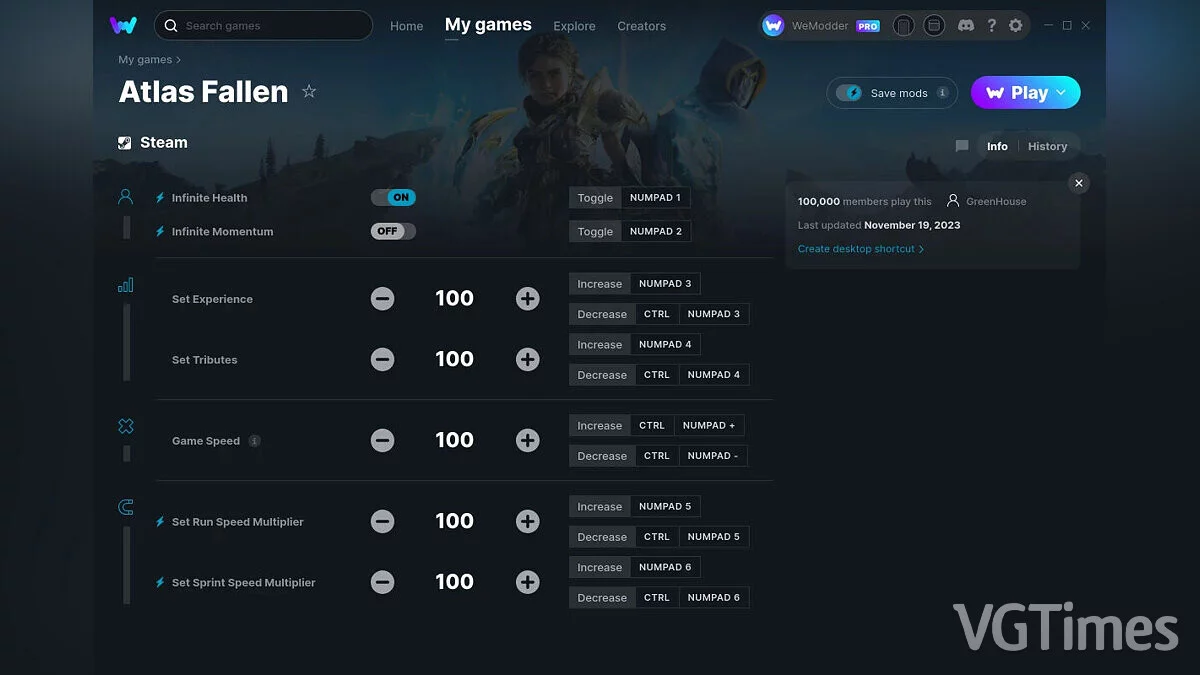This screenshot has width=1200, height=675.
Task: Click Set Sprint Speed Multiplier lightning icon
Action: point(160,583)
